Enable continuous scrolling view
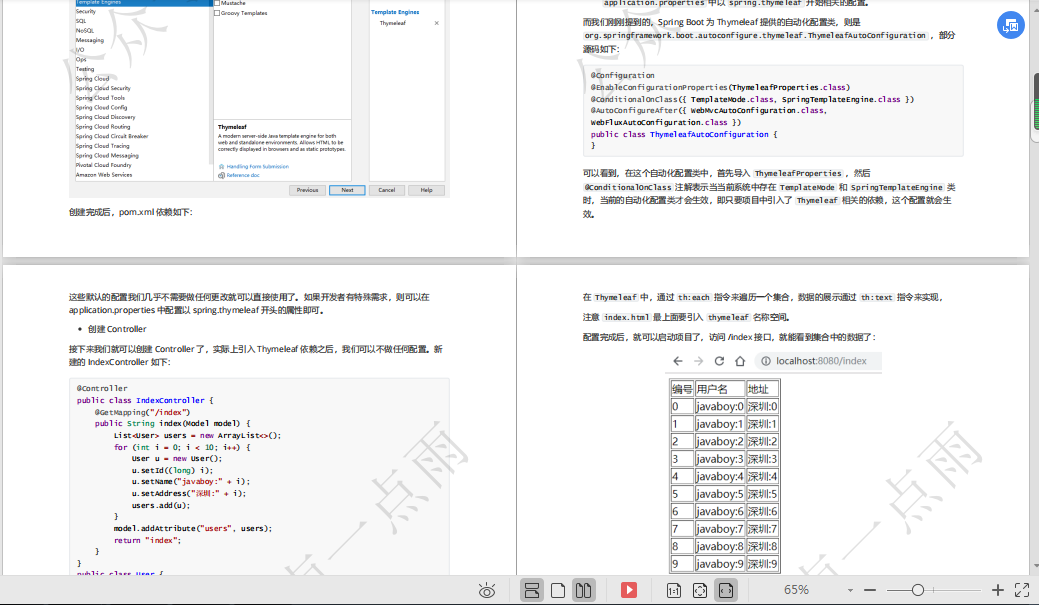Viewport: 1039px width, 605px height. click(531, 590)
